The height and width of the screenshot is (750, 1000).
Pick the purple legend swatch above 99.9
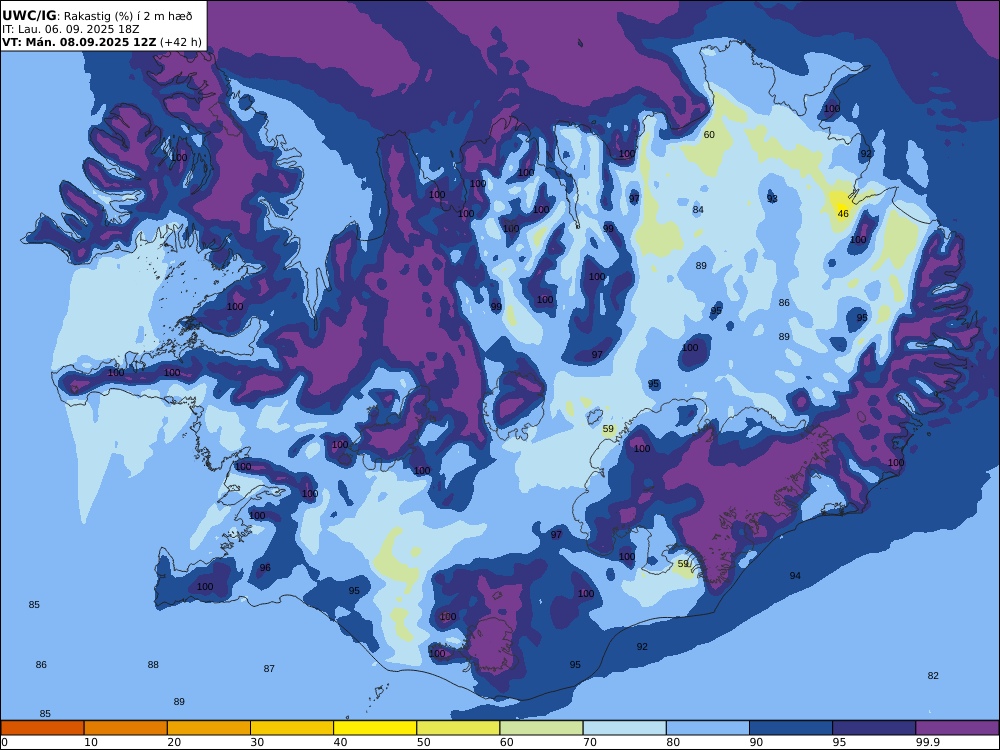coord(957,728)
